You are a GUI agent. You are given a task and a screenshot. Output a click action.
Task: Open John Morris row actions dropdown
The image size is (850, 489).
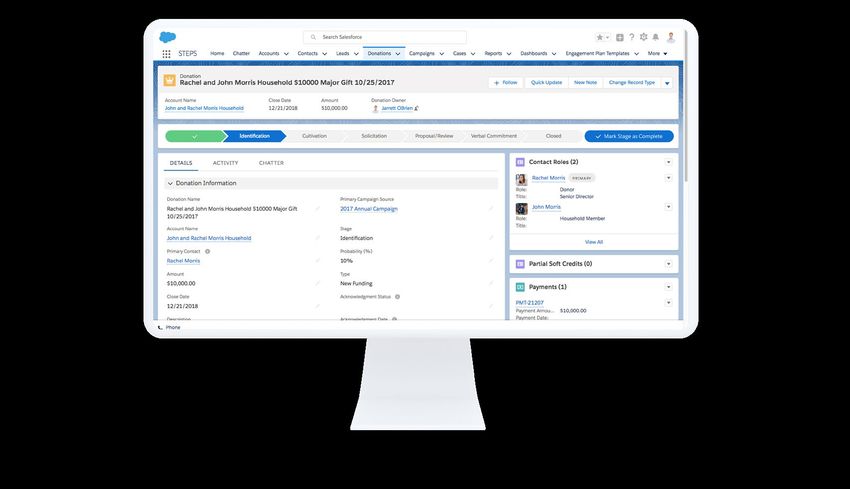pos(668,207)
